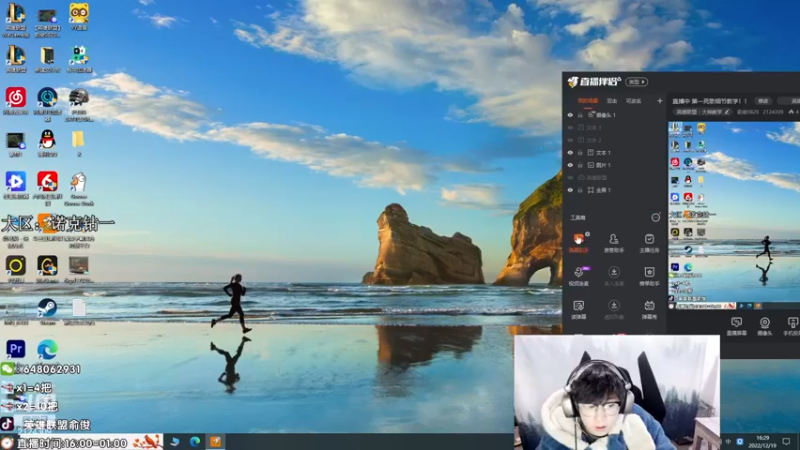800x450 pixels.
Task: Toggle visibility eye for 图片 1 source
Action: click(x=570, y=165)
